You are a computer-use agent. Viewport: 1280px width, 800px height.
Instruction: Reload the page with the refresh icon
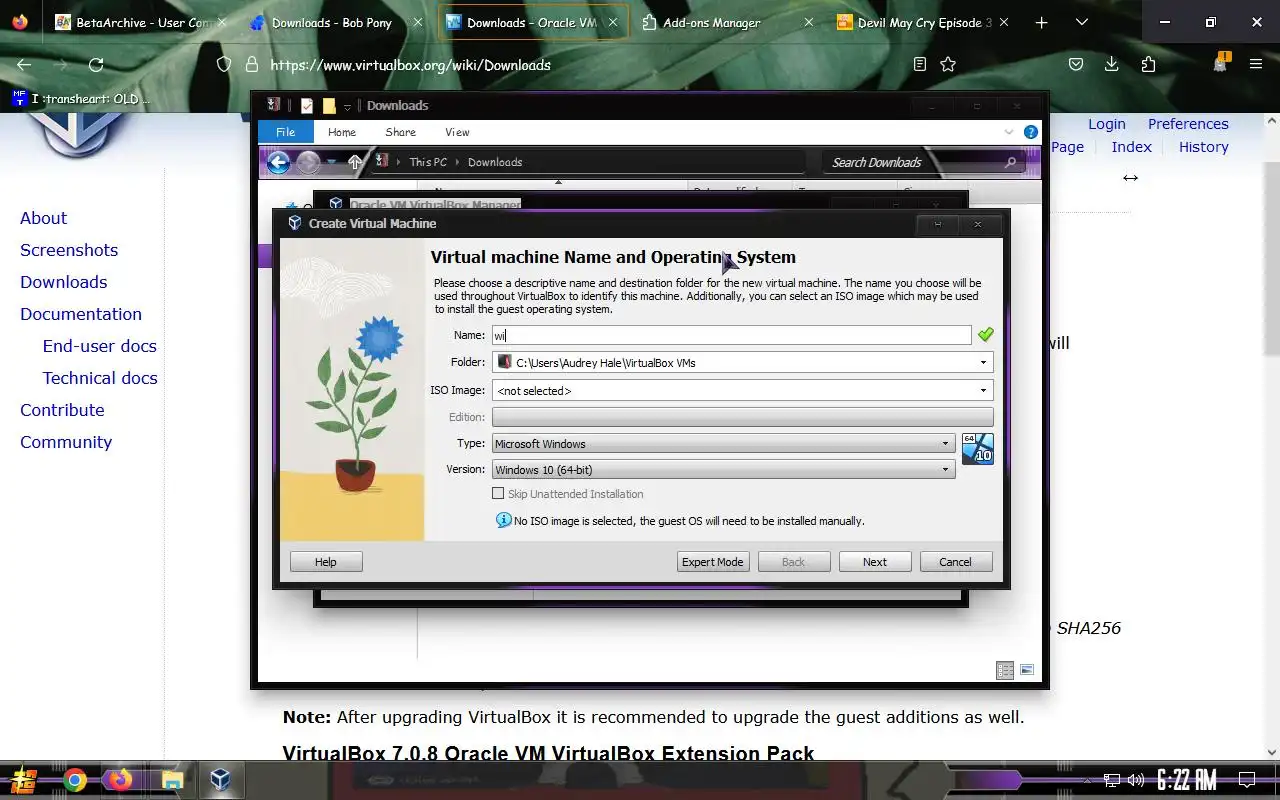pos(96,65)
